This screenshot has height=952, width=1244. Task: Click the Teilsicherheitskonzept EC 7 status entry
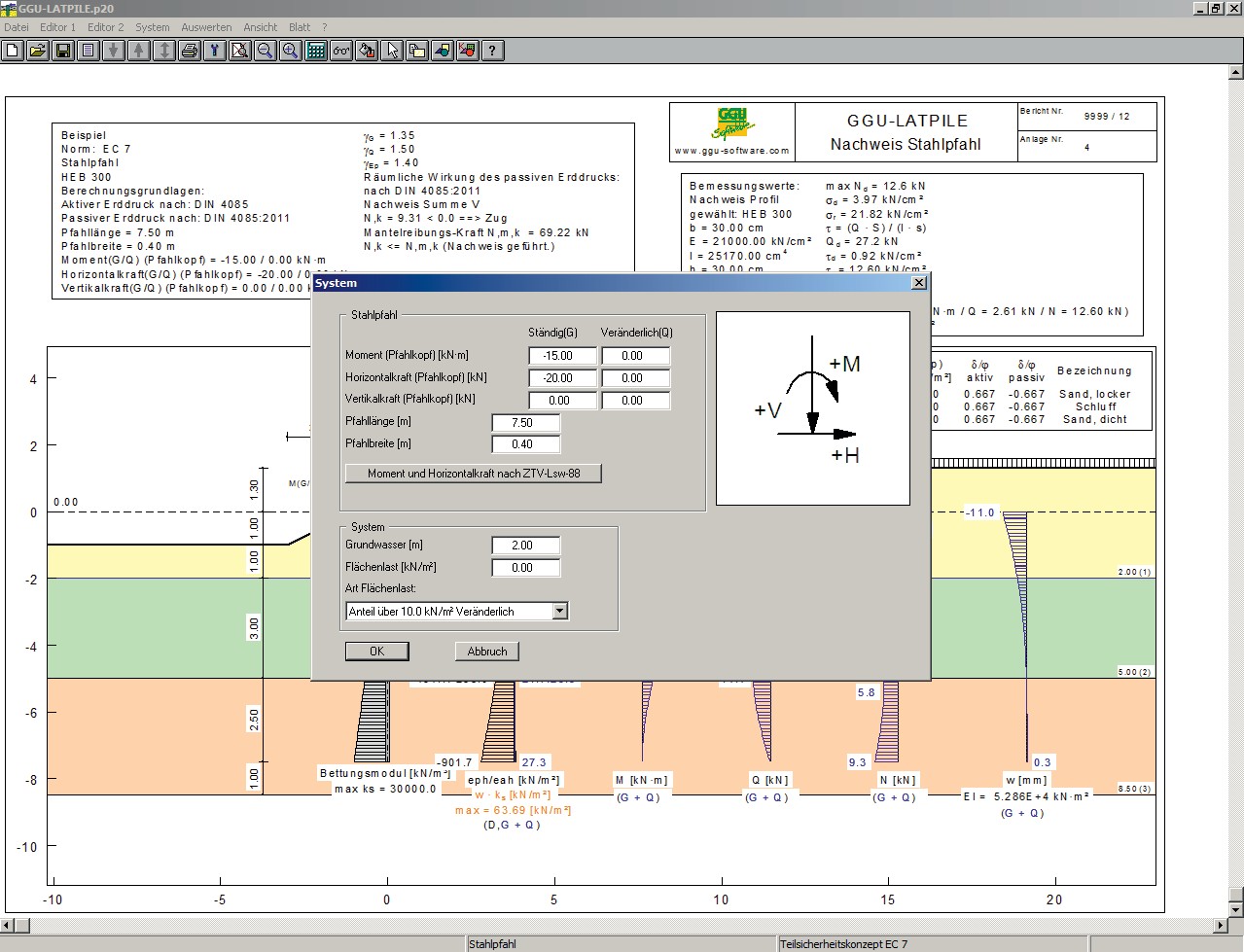click(843, 944)
